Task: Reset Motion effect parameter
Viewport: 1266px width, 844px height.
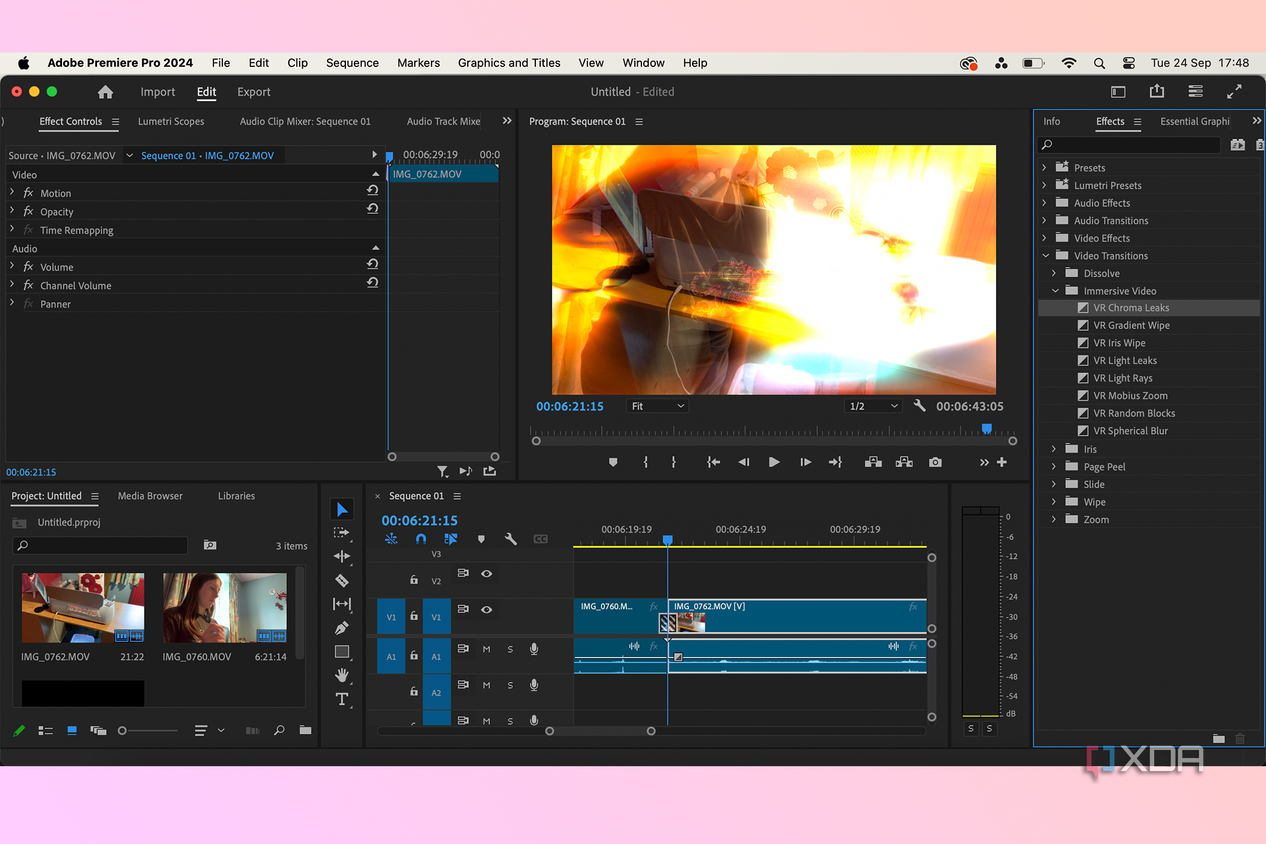Action: click(372, 191)
